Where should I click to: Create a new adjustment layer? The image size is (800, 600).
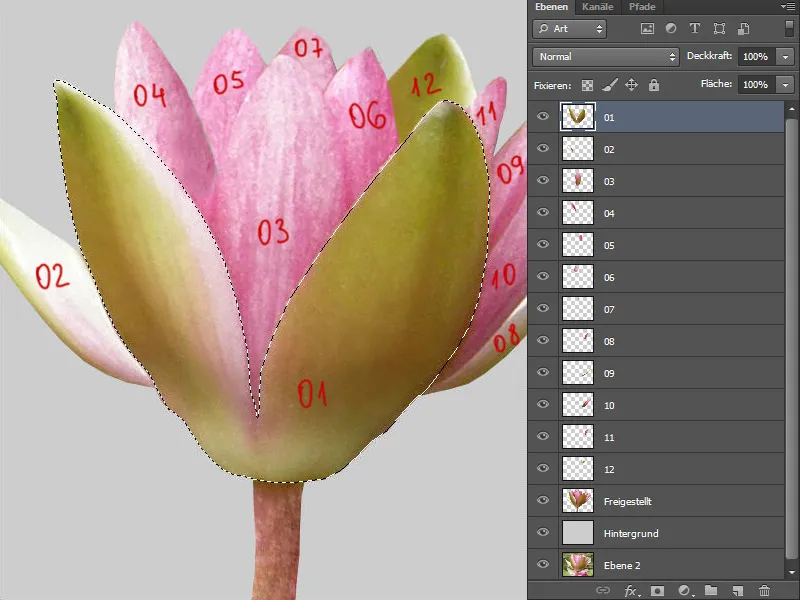tap(684, 592)
